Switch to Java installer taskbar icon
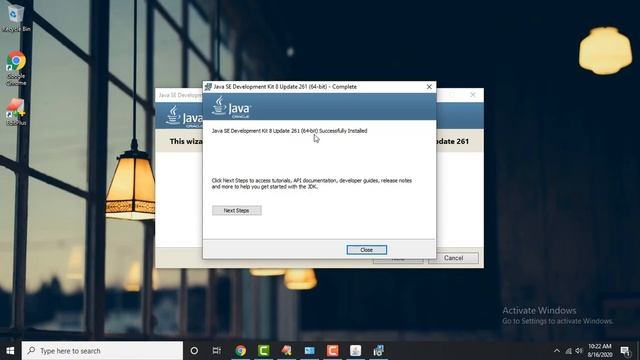Viewport: 640px width, 360px height. point(356,351)
